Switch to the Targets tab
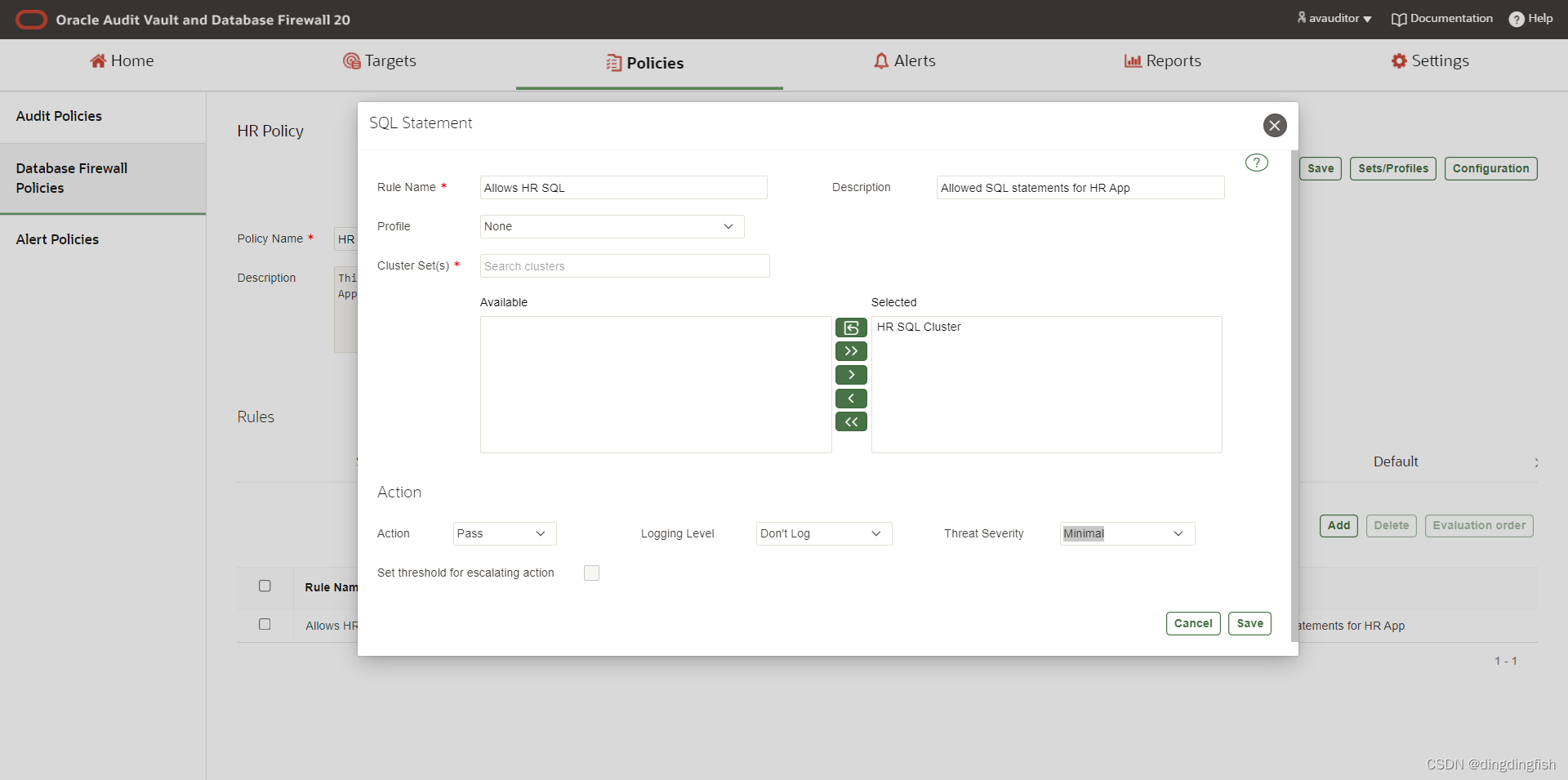Viewport: 1568px width, 780px height. [x=380, y=60]
